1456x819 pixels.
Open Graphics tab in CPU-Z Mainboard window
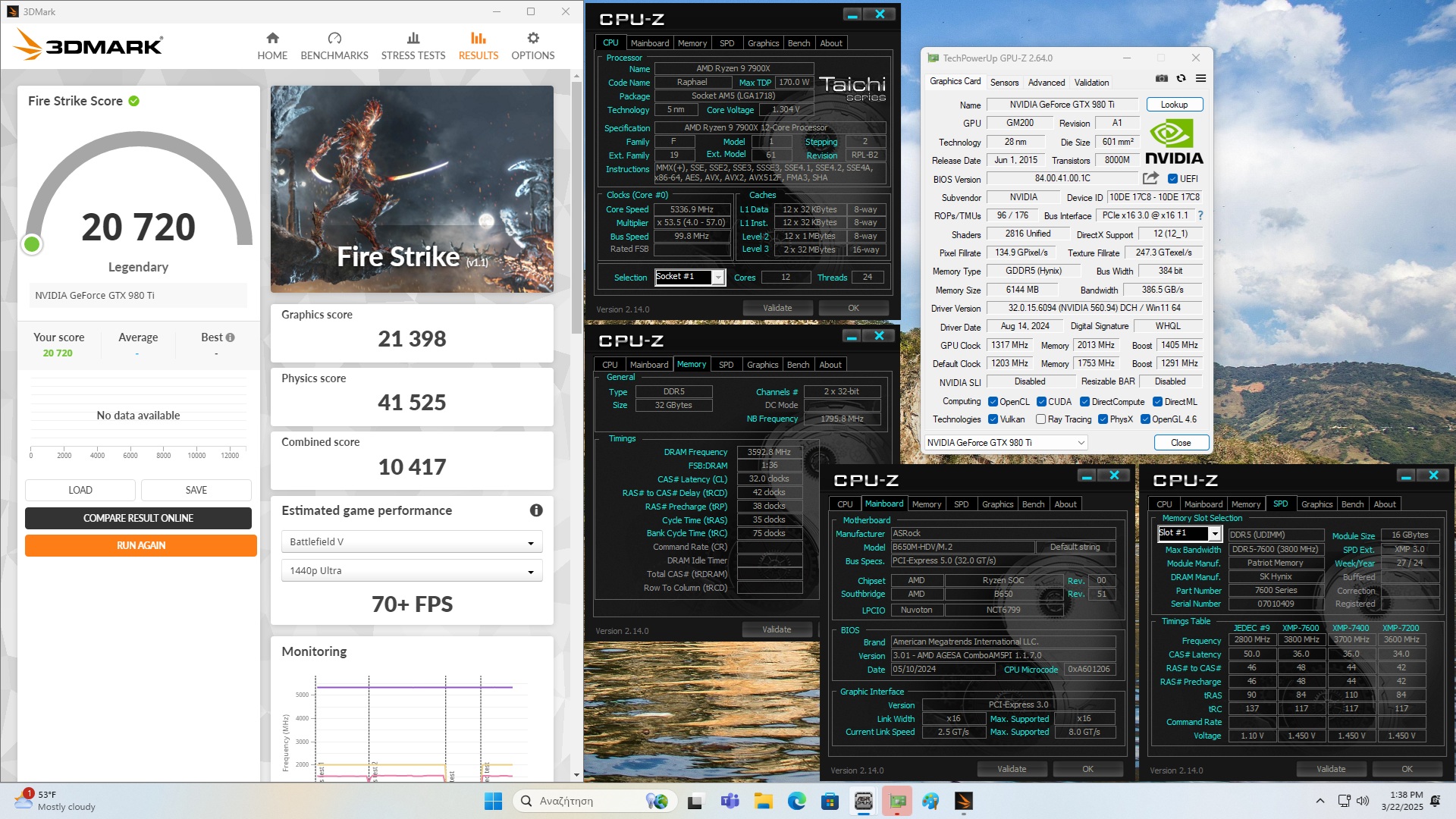click(997, 504)
